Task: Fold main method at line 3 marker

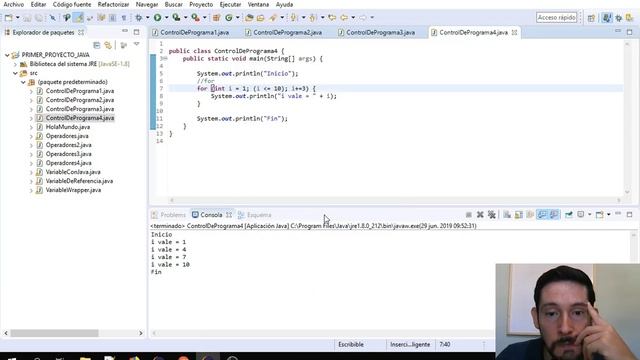Action: tap(166, 59)
